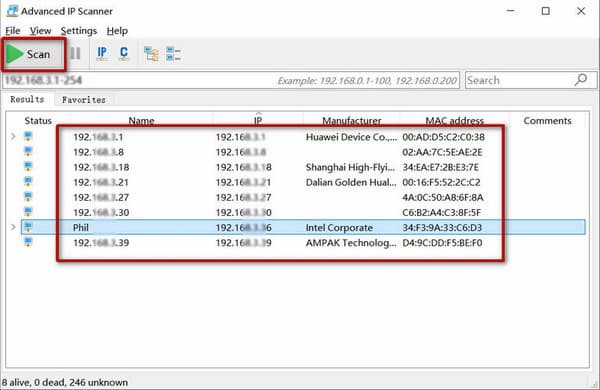Image resolution: width=600 pixels, height=390 pixels.
Task: Click the C class subnet icon
Action: (124, 54)
